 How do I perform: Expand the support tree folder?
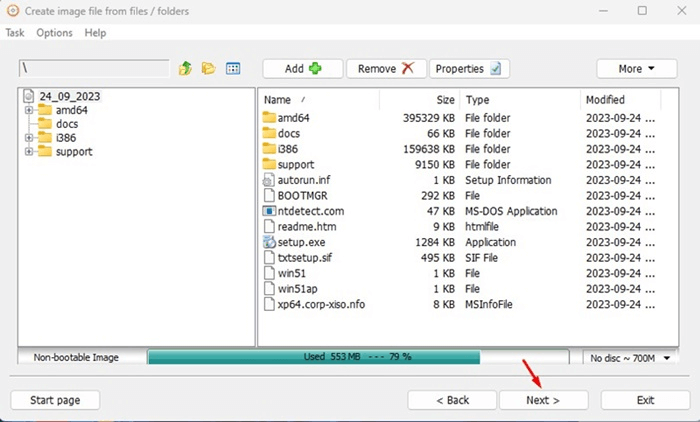(x=29, y=152)
